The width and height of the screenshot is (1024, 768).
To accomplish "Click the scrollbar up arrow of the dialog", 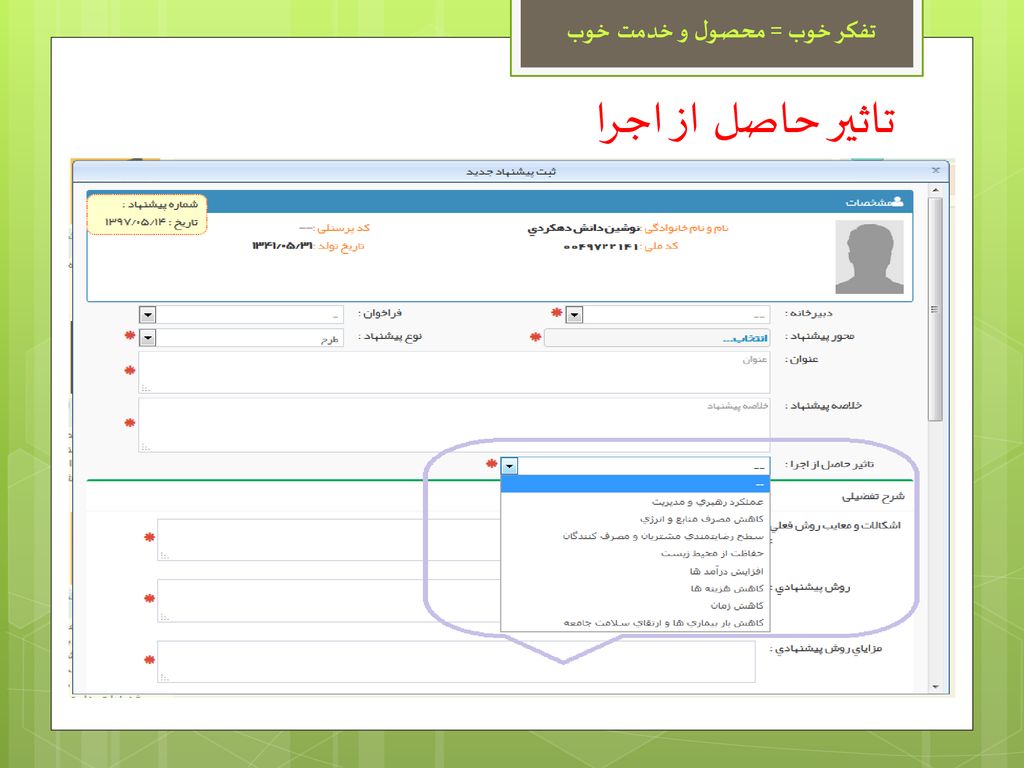I will [935, 190].
